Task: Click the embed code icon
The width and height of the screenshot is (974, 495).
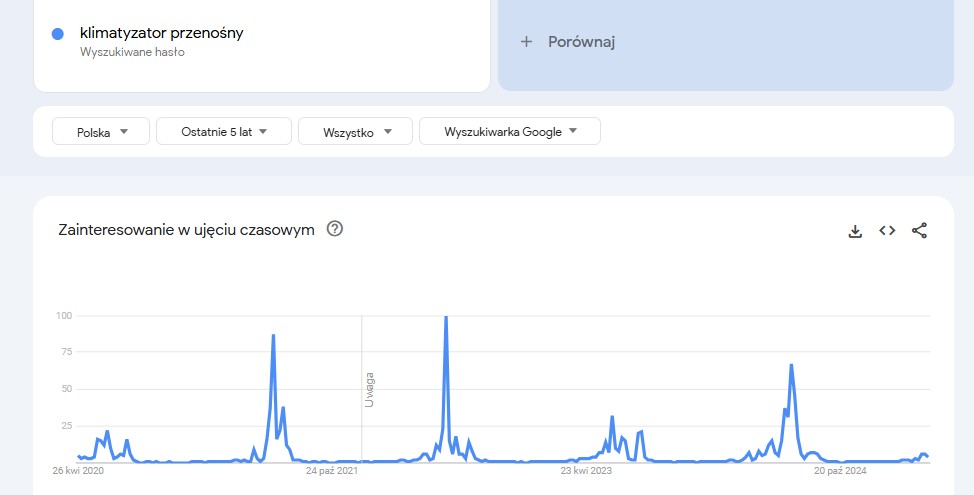Action: [887, 231]
